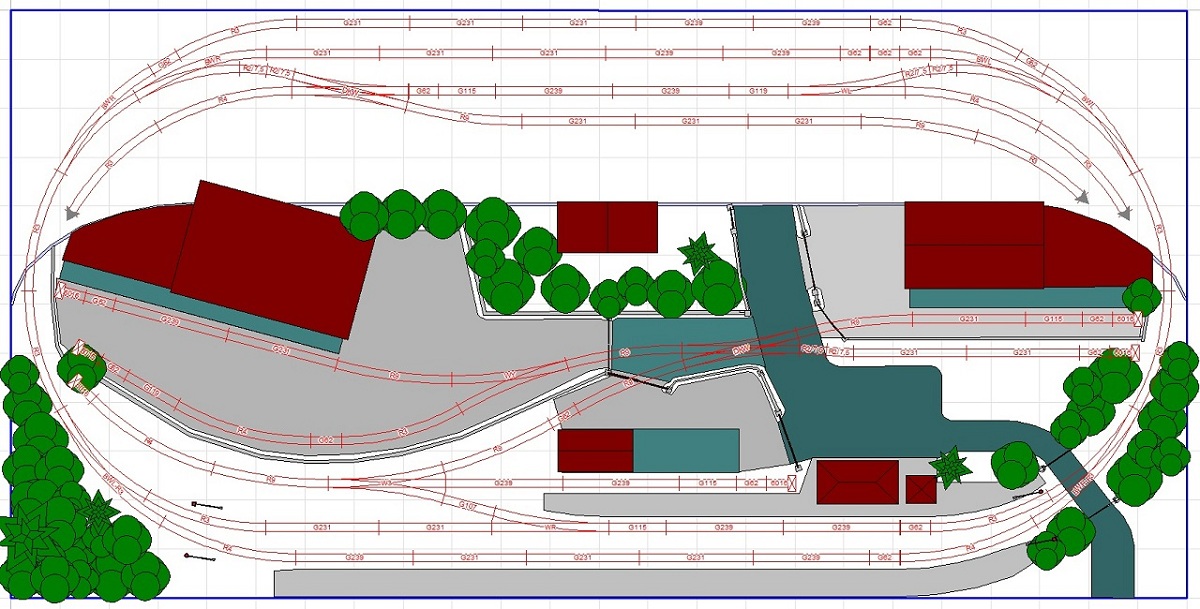Click the gray arrowhead at the left curve end
The image size is (1200, 609).
pos(70,212)
